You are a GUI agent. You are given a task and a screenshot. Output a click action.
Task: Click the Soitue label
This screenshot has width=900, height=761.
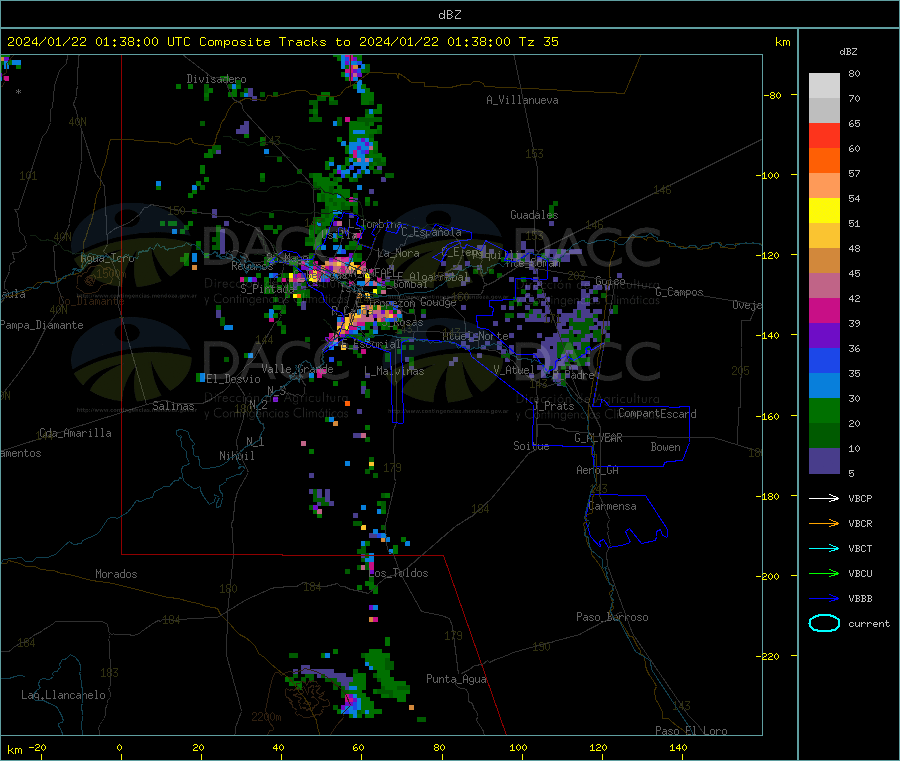tap(531, 446)
